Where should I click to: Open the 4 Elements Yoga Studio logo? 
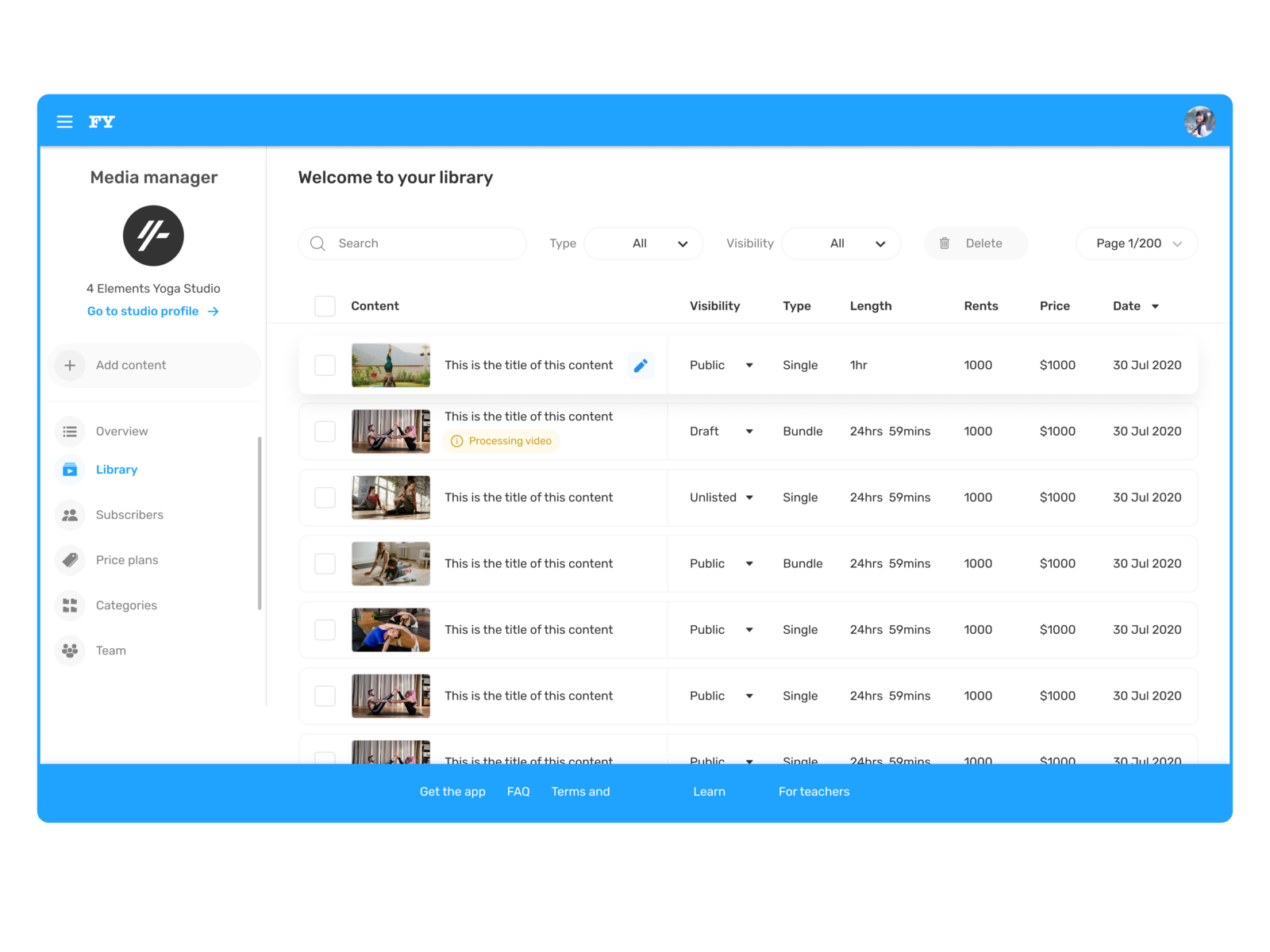[153, 236]
